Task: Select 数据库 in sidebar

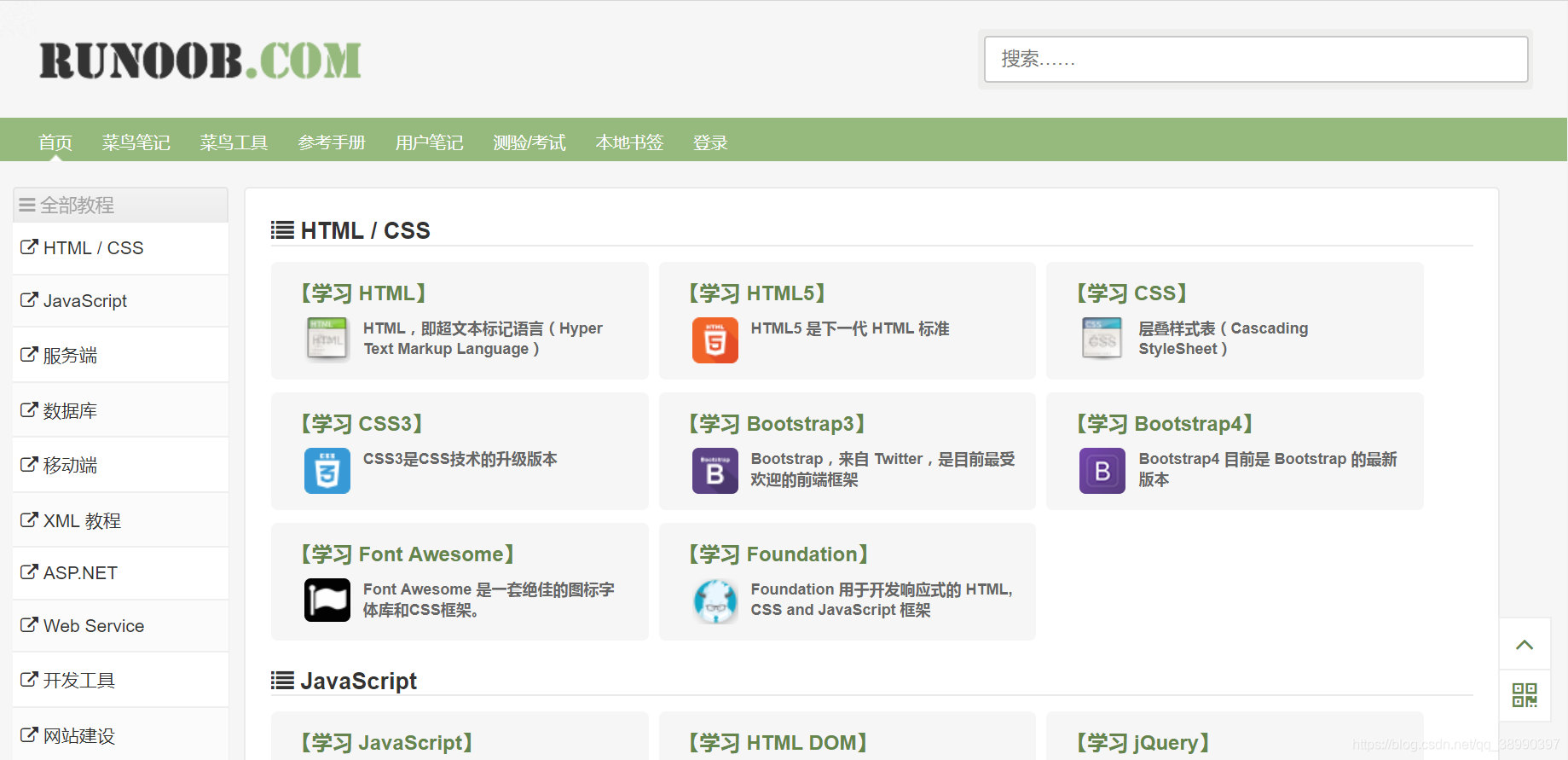Action: pos(120,410)
